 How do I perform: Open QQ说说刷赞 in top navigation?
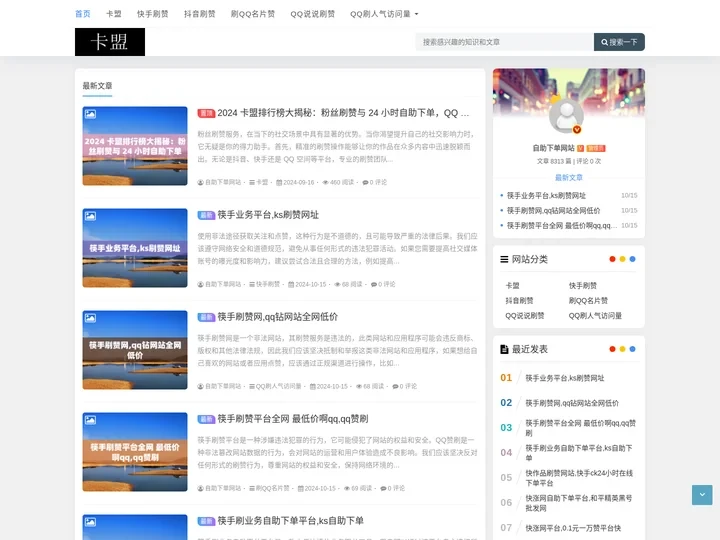pyautogui.click(x=312, y=14)
